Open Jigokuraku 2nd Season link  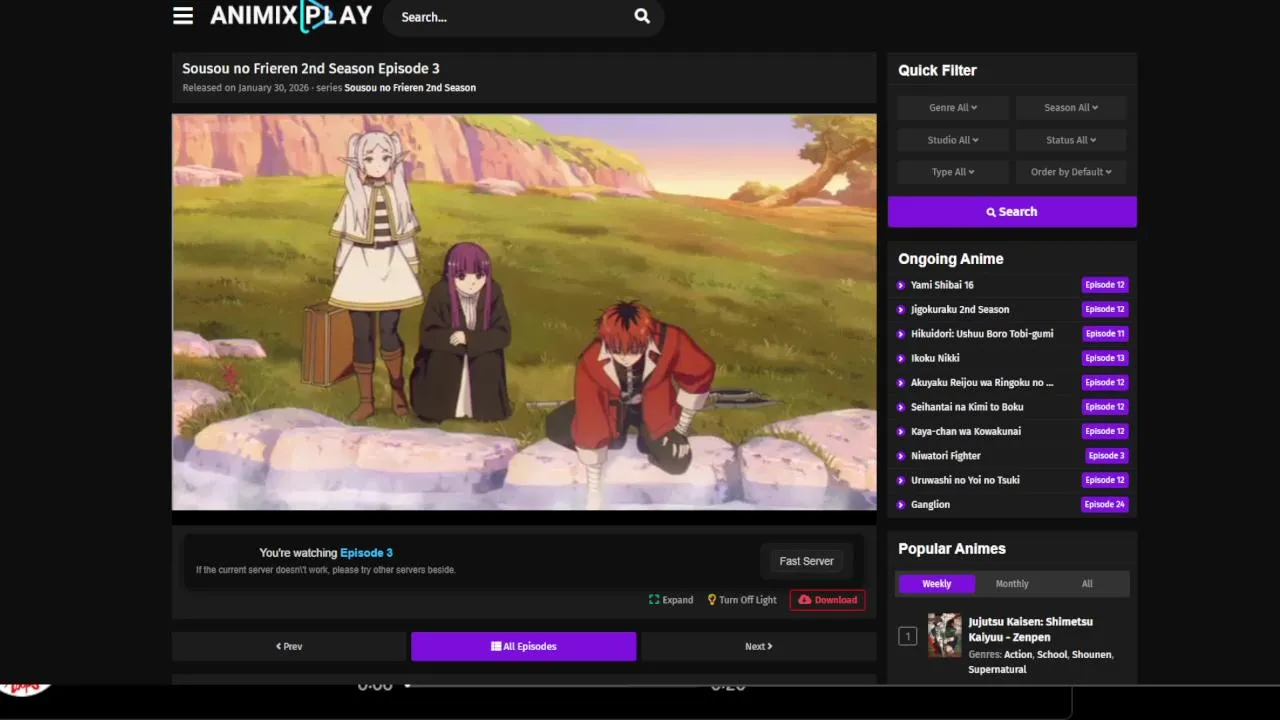pyautogui.click(x=960, y=310)
